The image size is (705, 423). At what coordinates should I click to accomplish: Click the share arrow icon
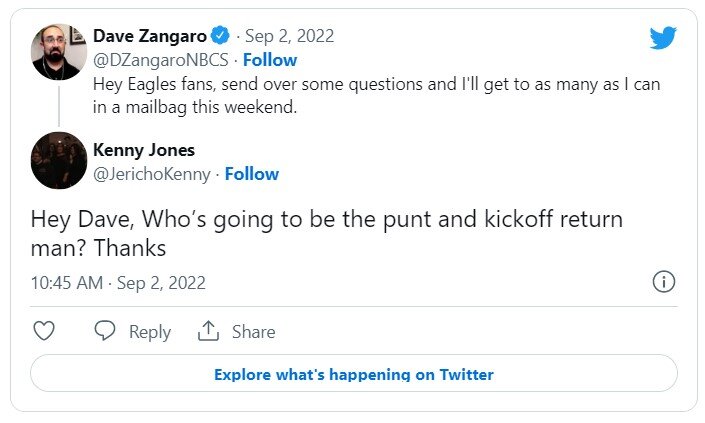point(208,331)
